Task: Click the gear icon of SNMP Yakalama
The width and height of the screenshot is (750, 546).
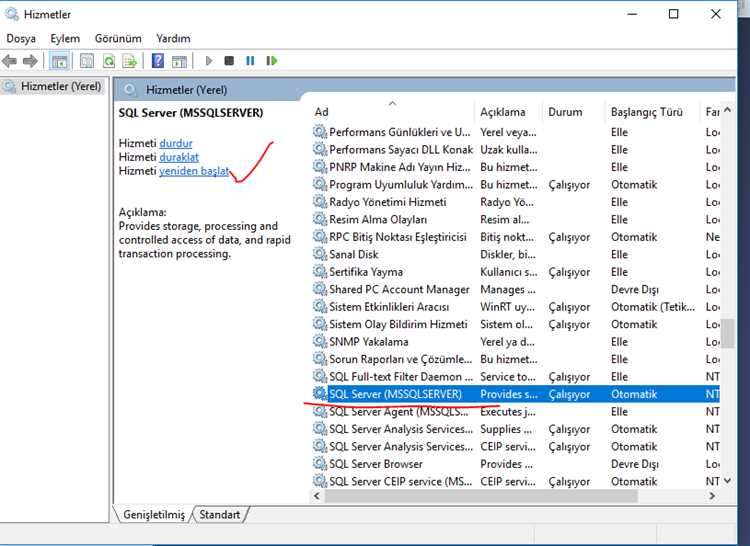Action: coord(320,341)
